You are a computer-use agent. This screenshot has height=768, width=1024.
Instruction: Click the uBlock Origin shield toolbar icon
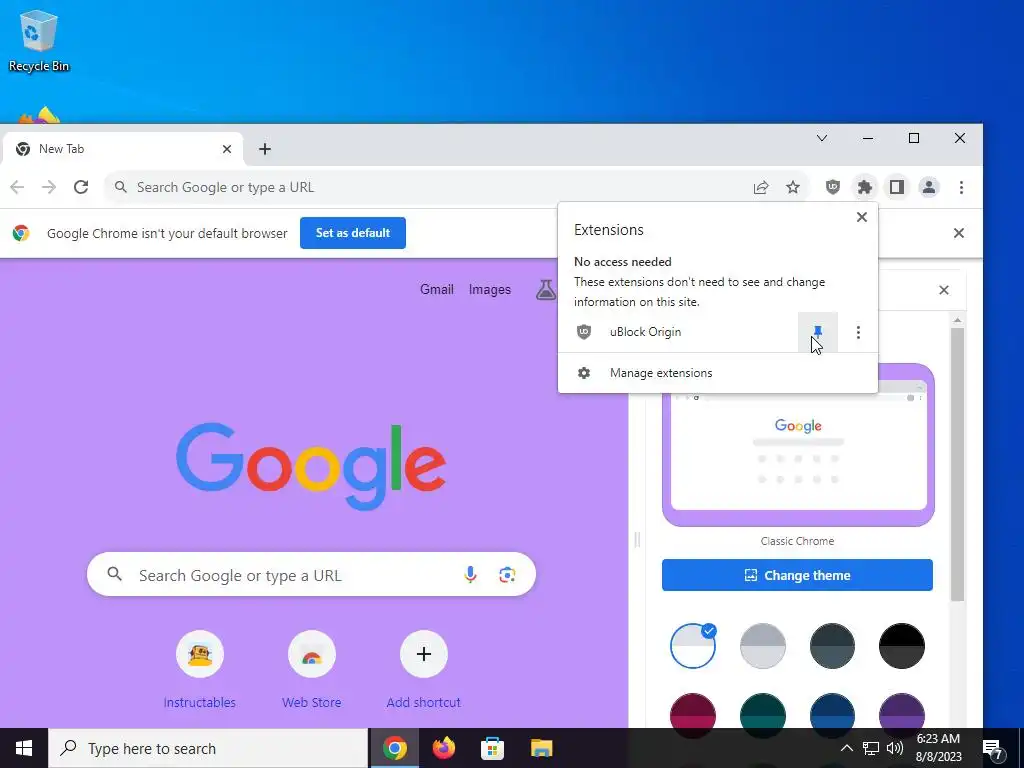[833, 187]
